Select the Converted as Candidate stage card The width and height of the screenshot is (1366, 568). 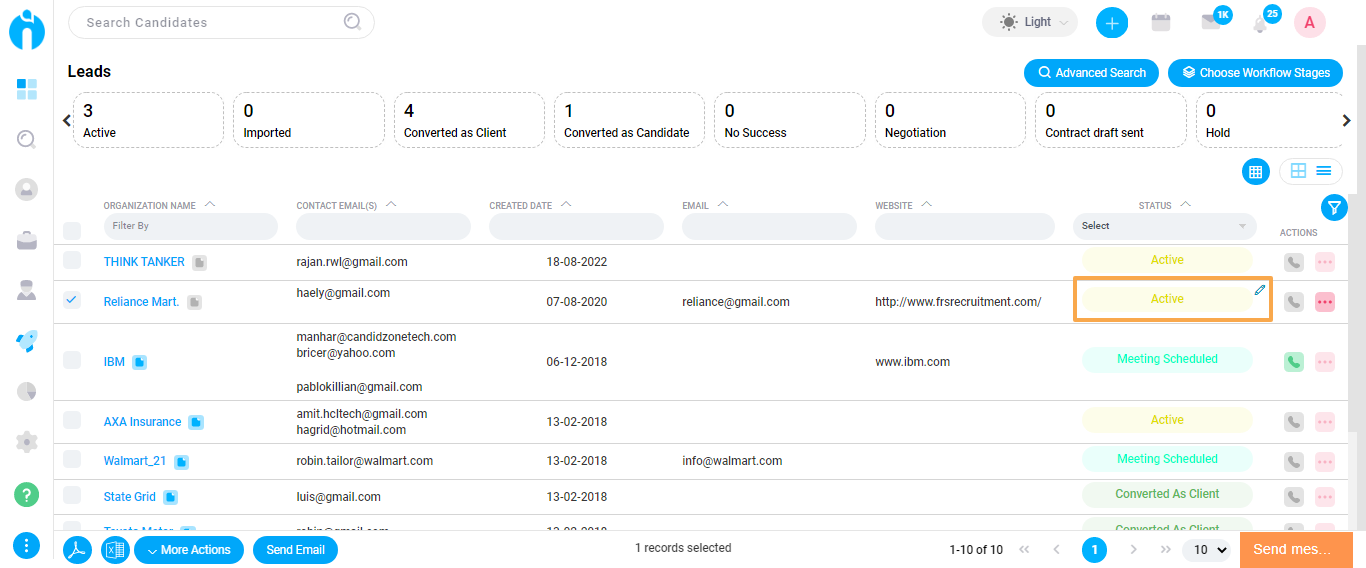click(x=630, y=120)
